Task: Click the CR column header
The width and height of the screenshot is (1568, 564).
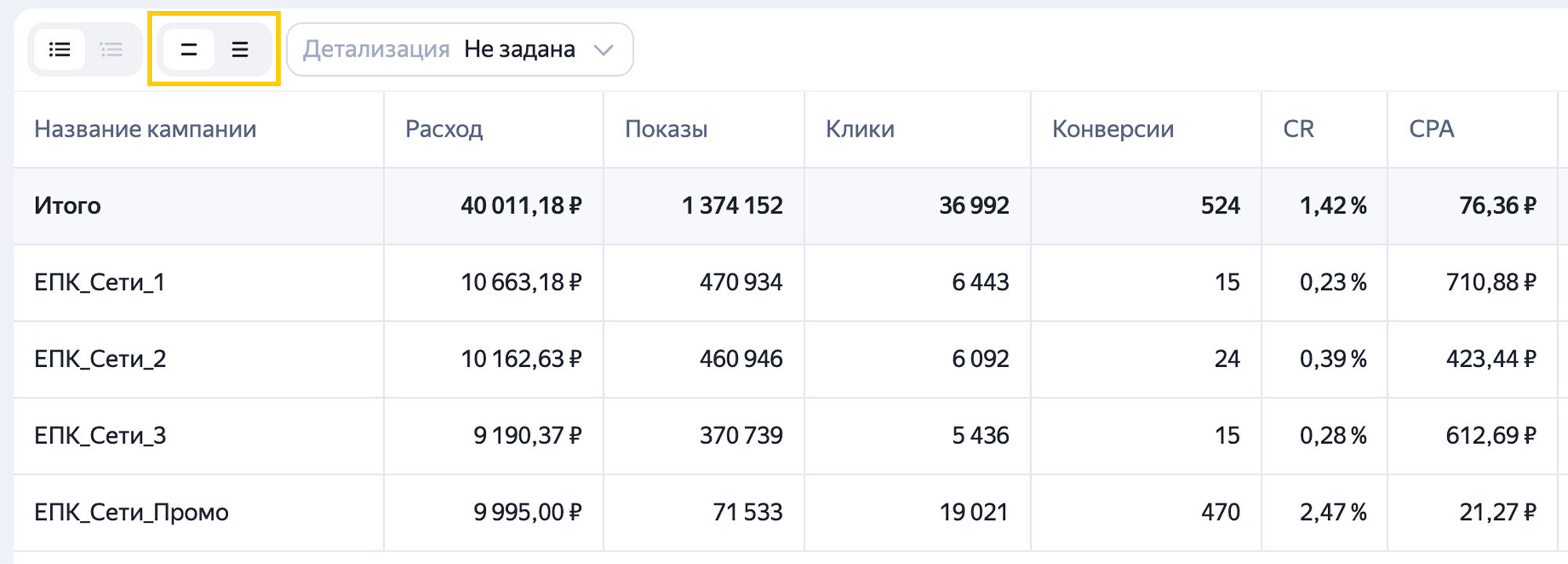Action: tap(1298, 129)
